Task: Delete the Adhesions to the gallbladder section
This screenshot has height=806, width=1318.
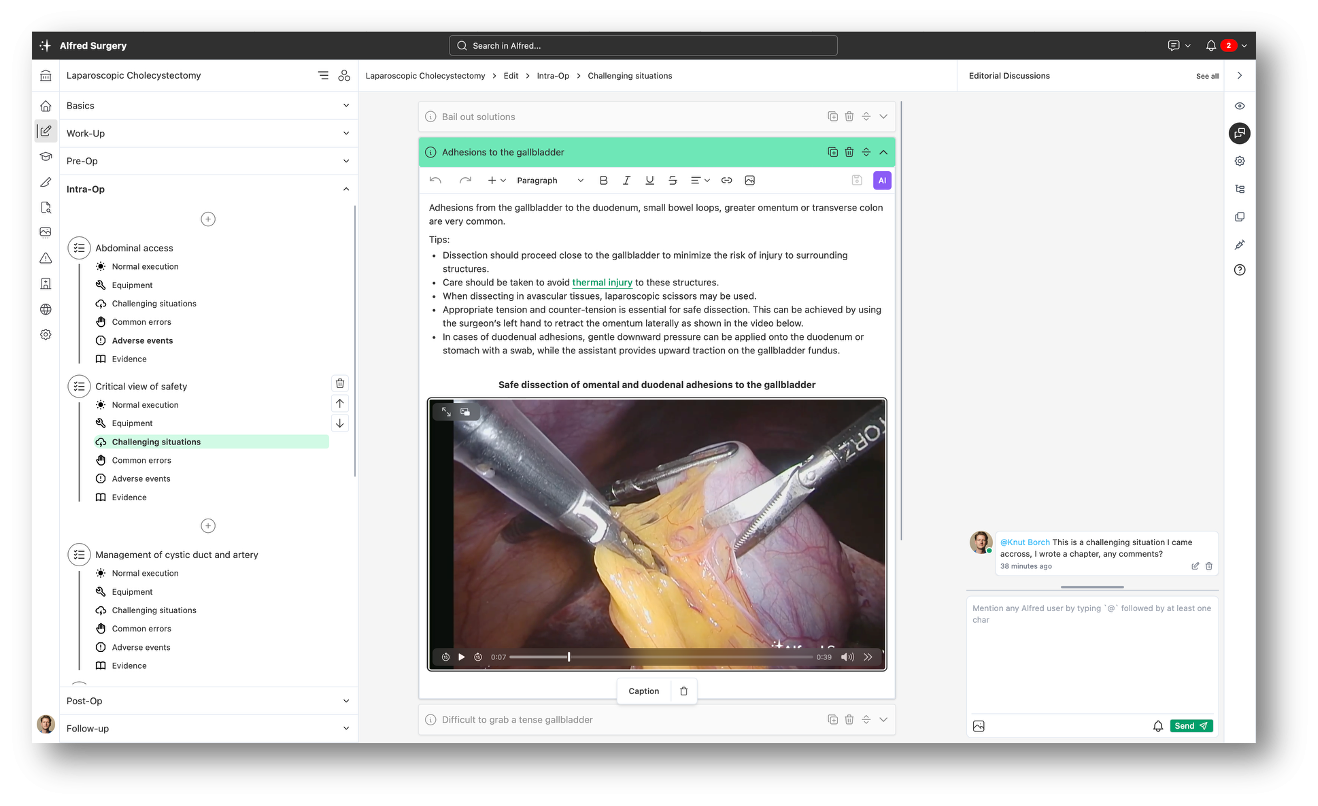Action: (x=849, y=152)
